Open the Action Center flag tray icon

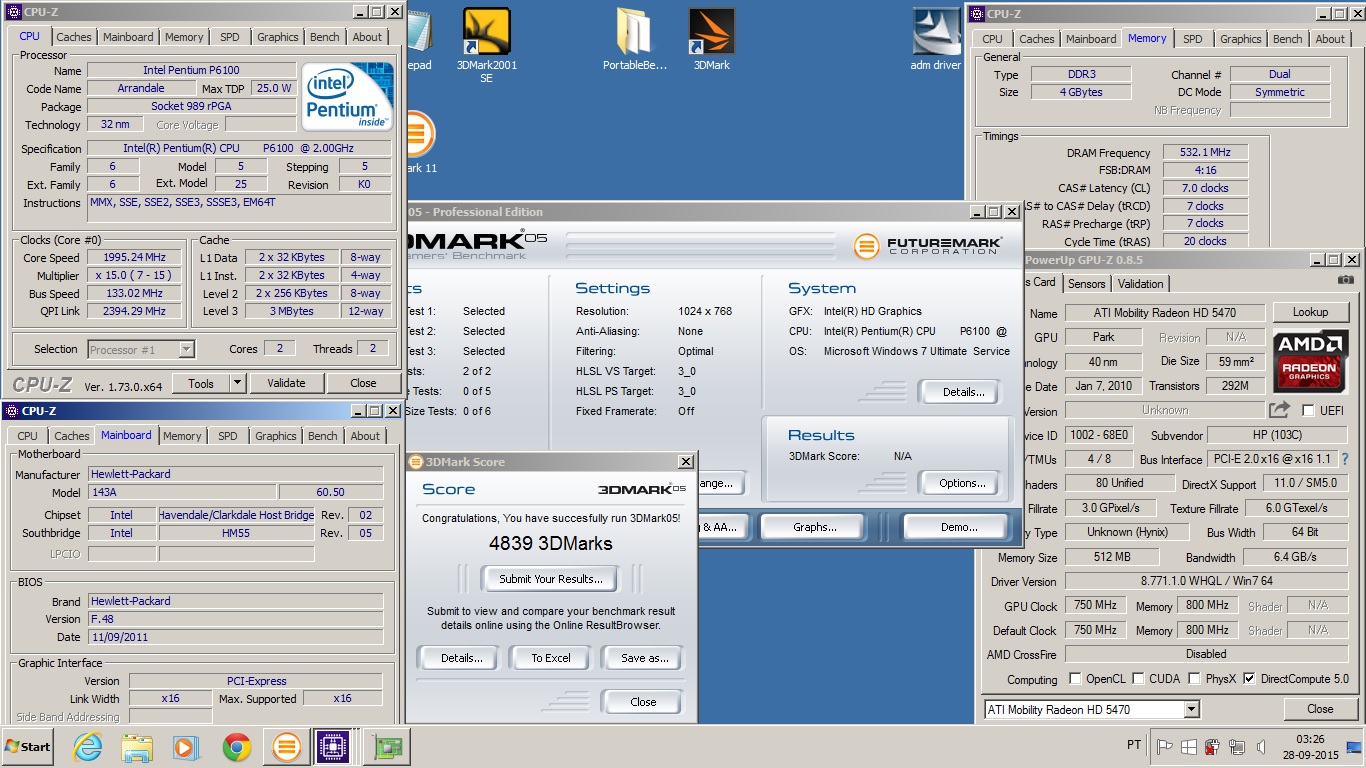tap(1165, 747)
